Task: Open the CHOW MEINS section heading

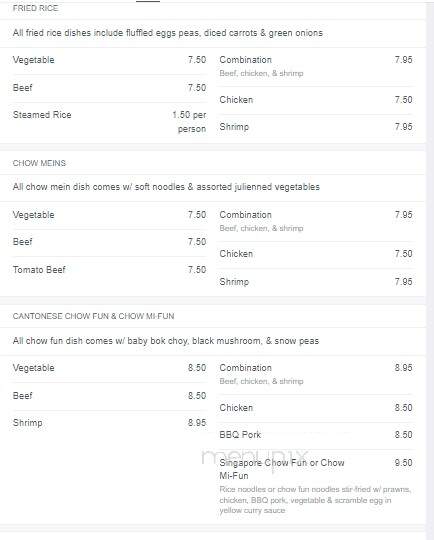Action: click(39, 163)
